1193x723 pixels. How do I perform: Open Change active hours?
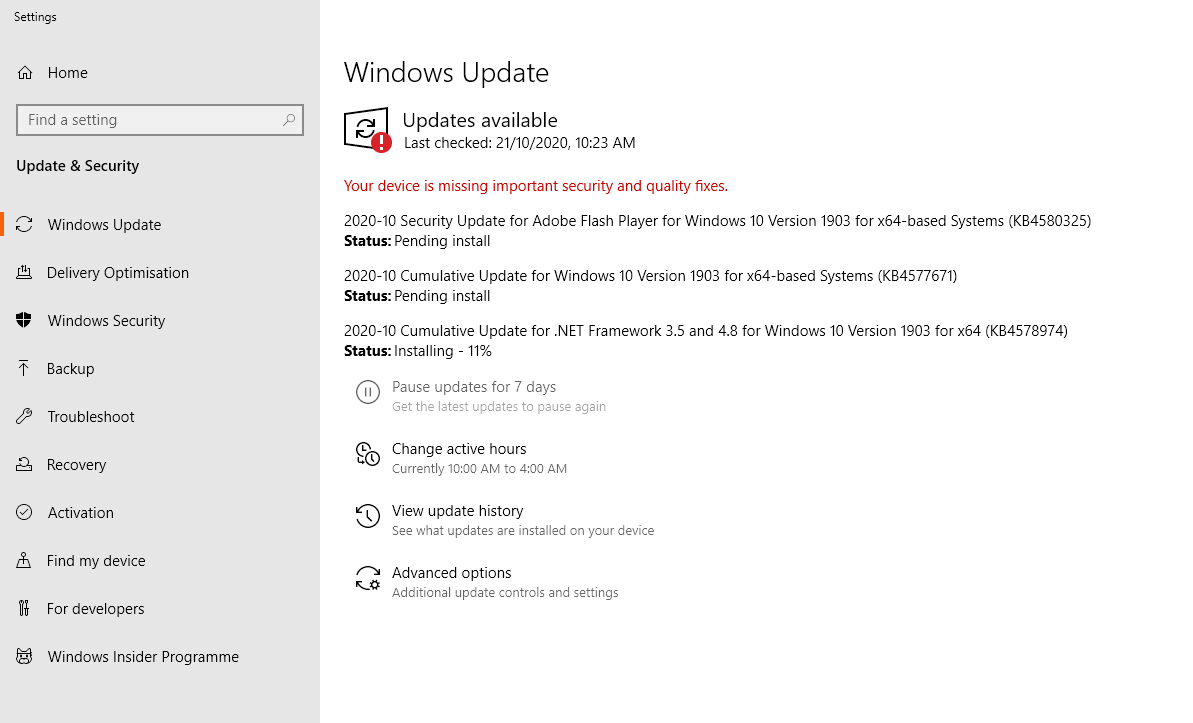point(459,449)
